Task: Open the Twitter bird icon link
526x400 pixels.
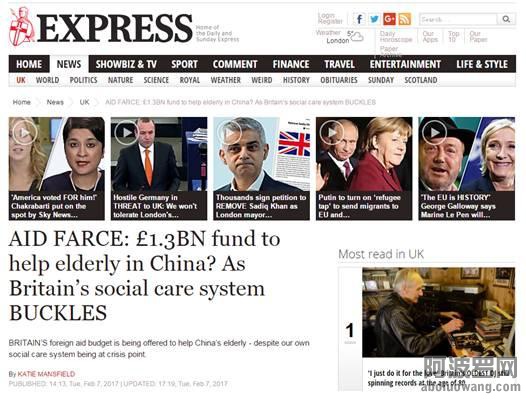Action: click(x=374, y=19)
